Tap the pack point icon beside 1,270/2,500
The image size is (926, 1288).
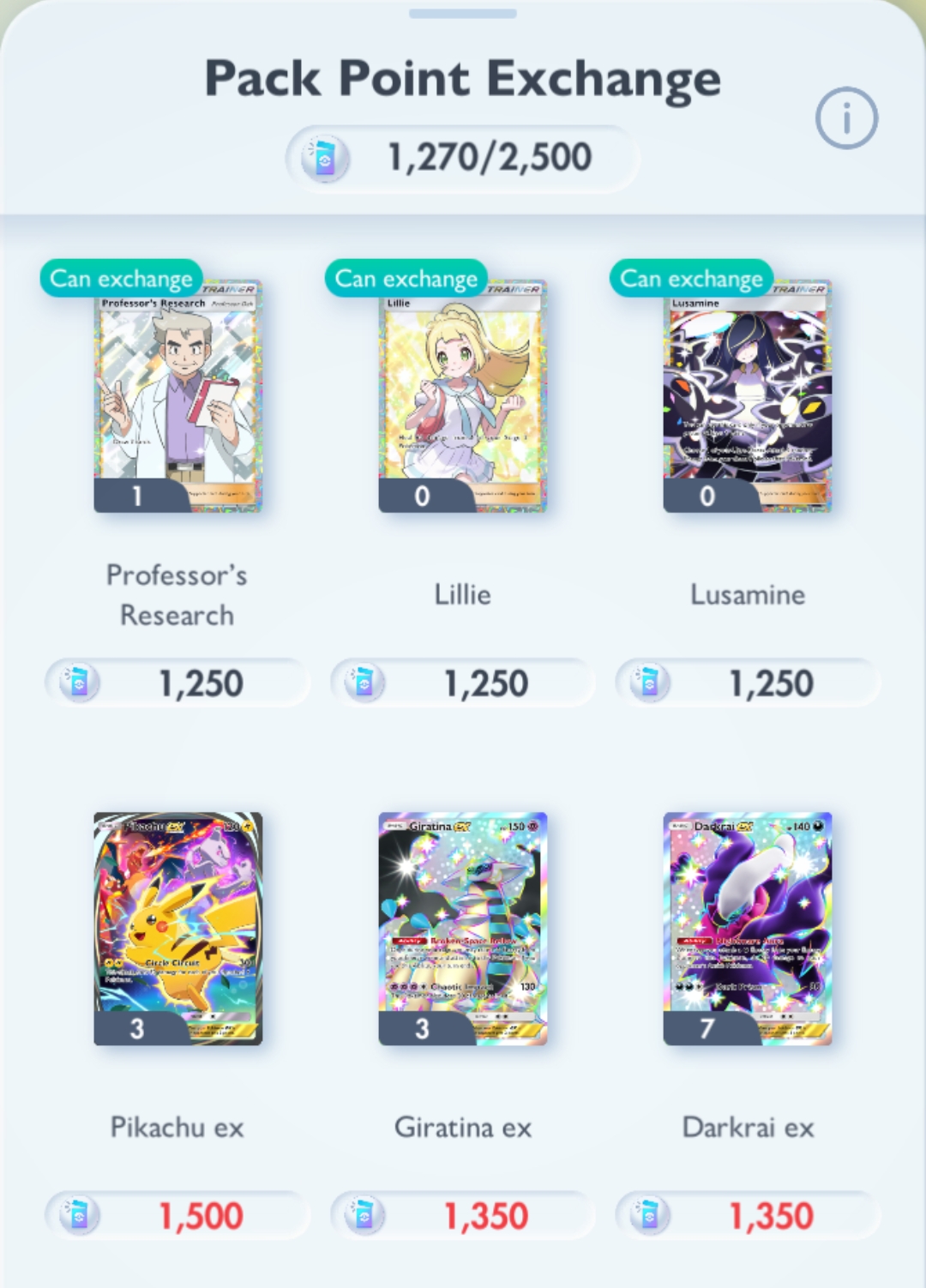[x=324, y=159]
